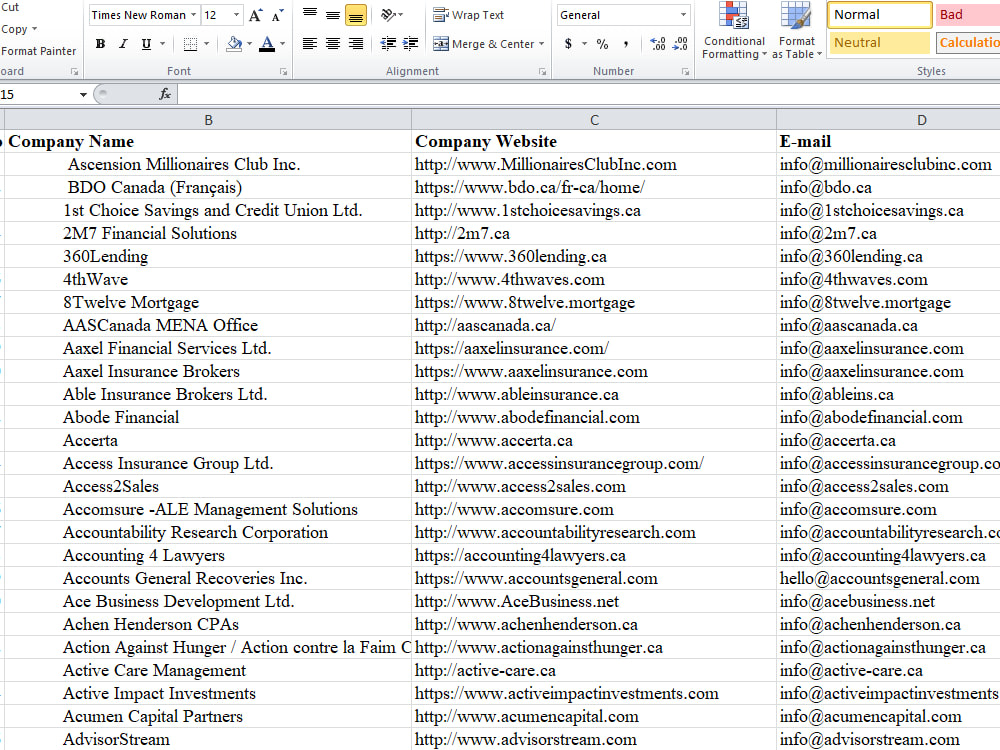Decrease cell indent
This screenshot has width=1000, height=750.
point(388,43)
